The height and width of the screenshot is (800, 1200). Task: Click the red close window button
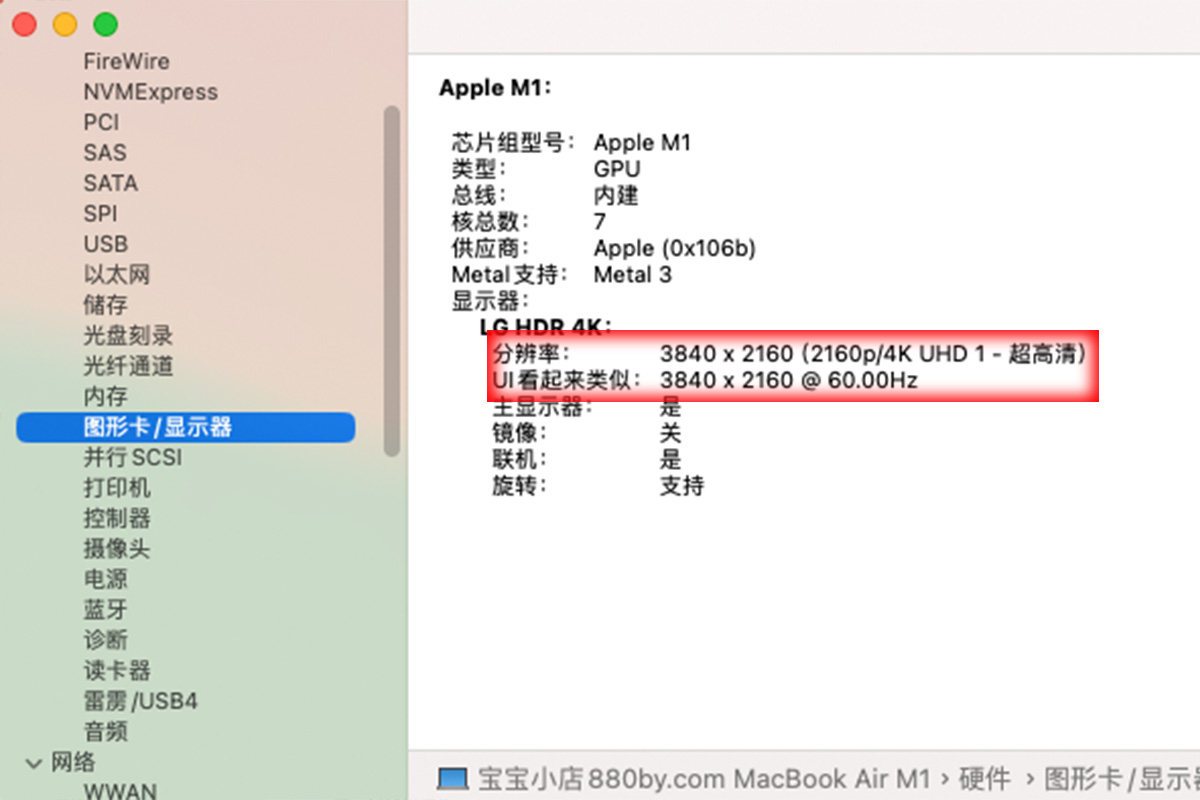[24, 24]
